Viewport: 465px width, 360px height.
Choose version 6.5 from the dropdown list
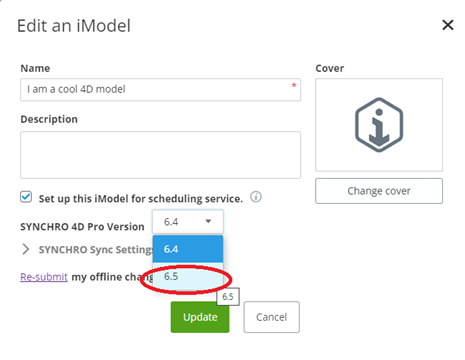(188, 276)
